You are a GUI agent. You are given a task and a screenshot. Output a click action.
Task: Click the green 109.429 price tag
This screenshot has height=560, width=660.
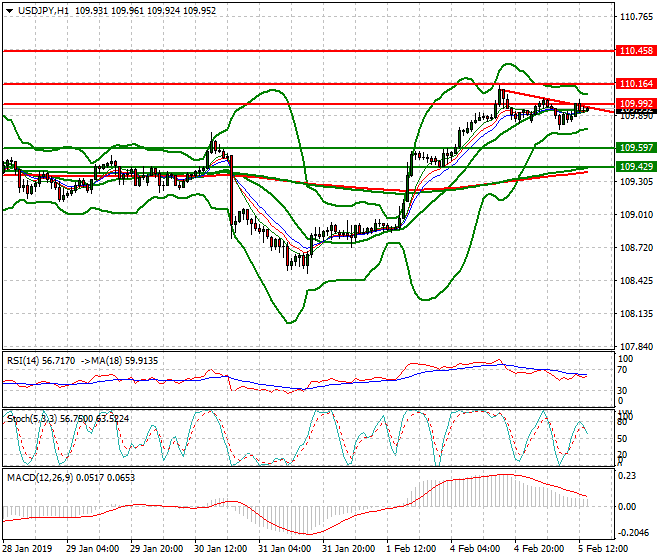pos(636,167)
